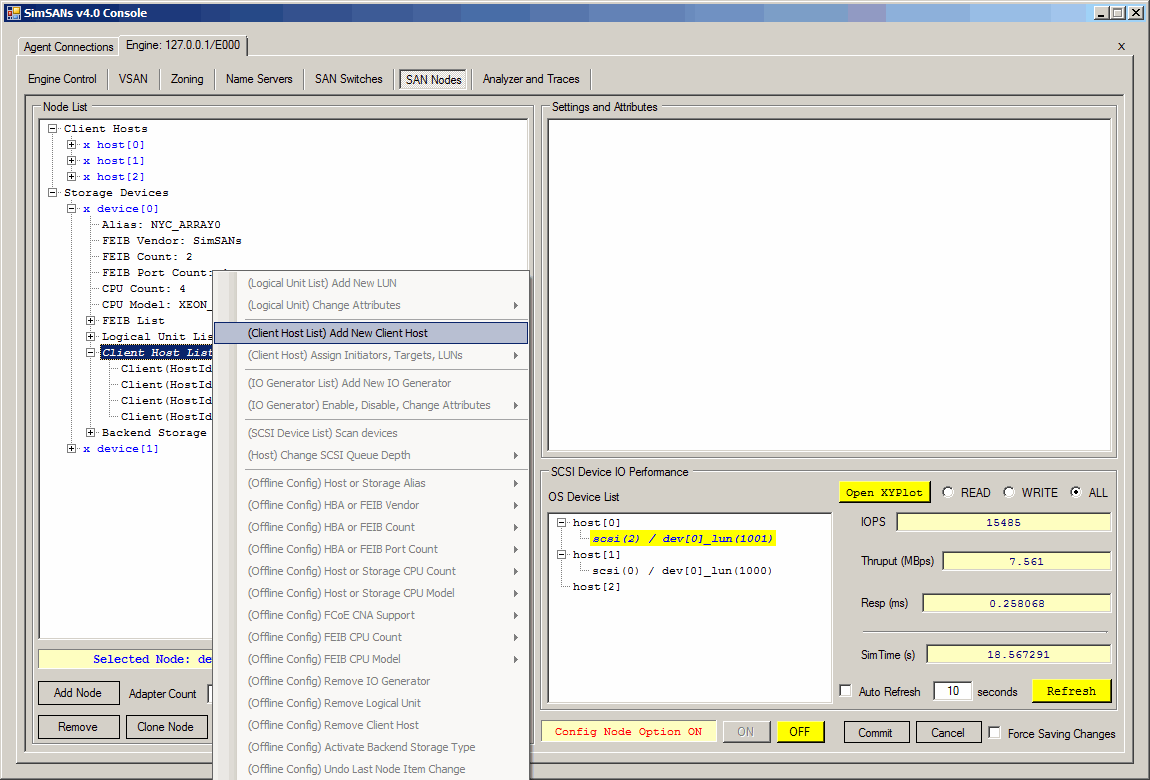The width and height of the screenshot is (1150, 780).
Task: Select the READ radio button
Action: click(x=947, y=492)
